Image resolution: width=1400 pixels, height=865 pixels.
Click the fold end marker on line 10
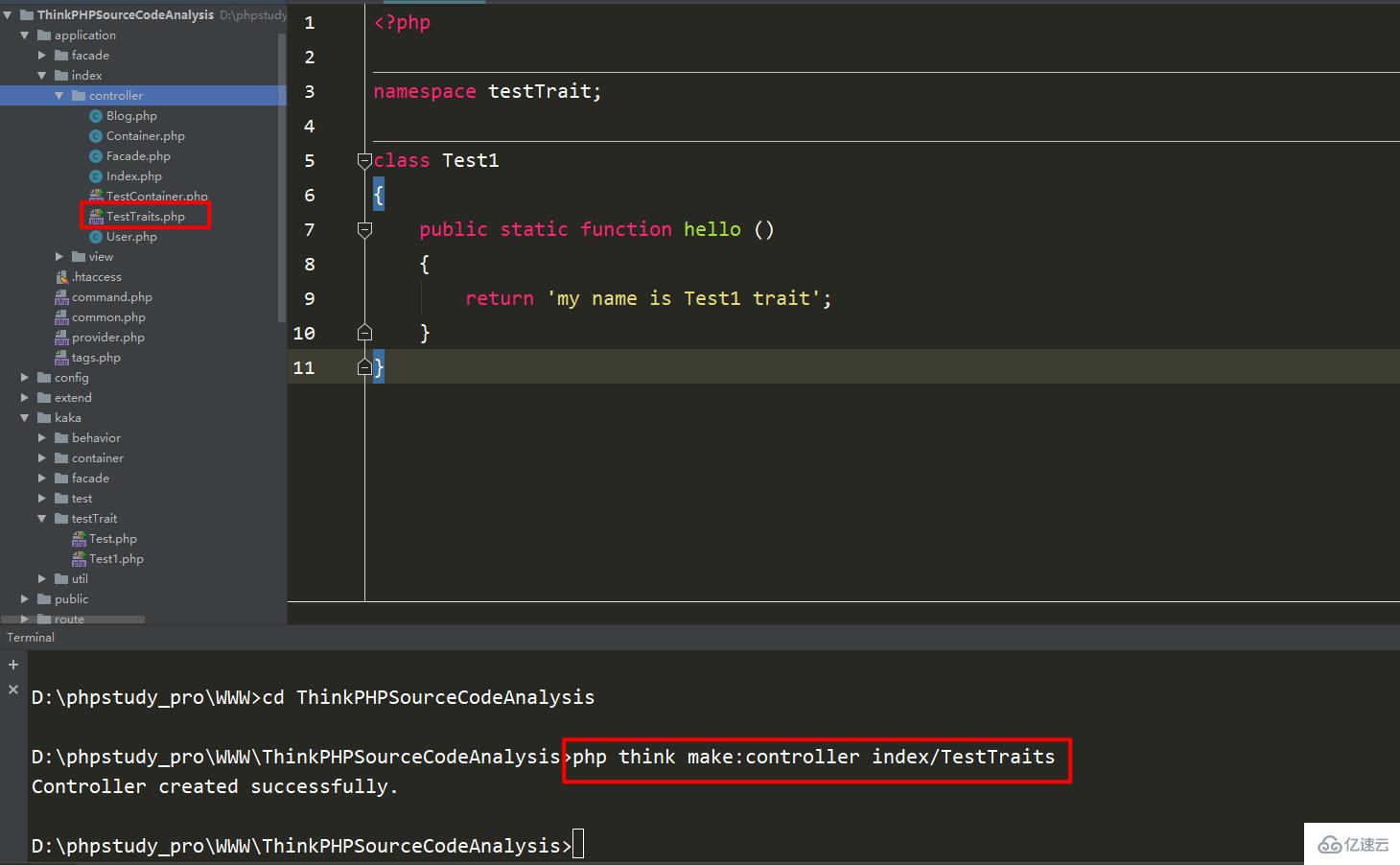[364, 333]
